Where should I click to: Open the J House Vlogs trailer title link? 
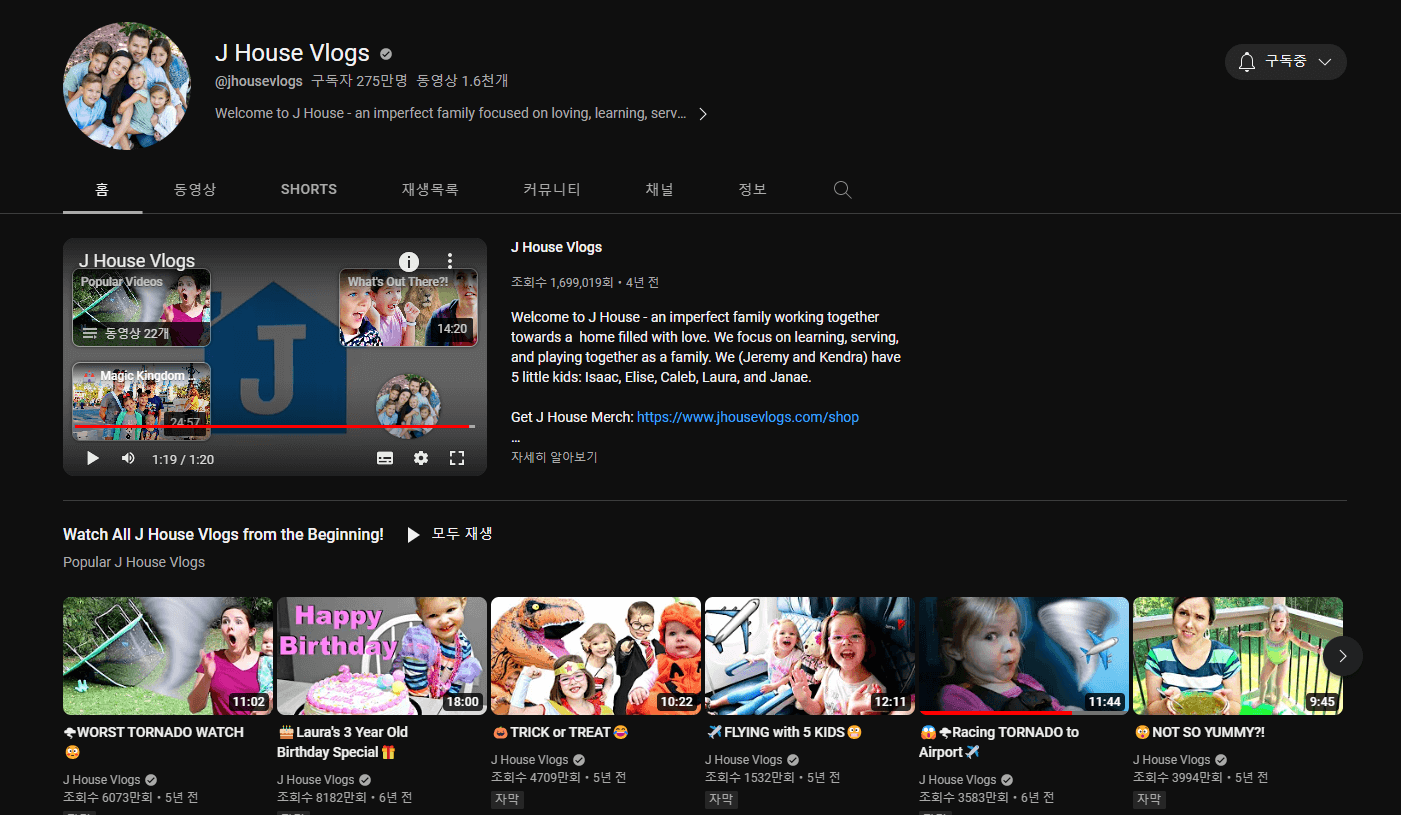556,247
